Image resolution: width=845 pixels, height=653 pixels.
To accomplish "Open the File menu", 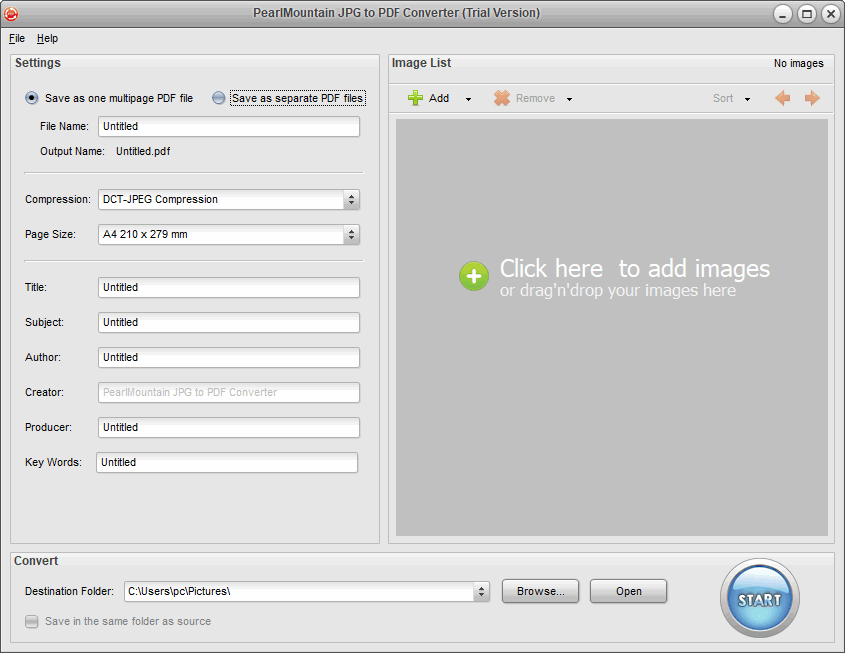I will (x=17, y=38).
